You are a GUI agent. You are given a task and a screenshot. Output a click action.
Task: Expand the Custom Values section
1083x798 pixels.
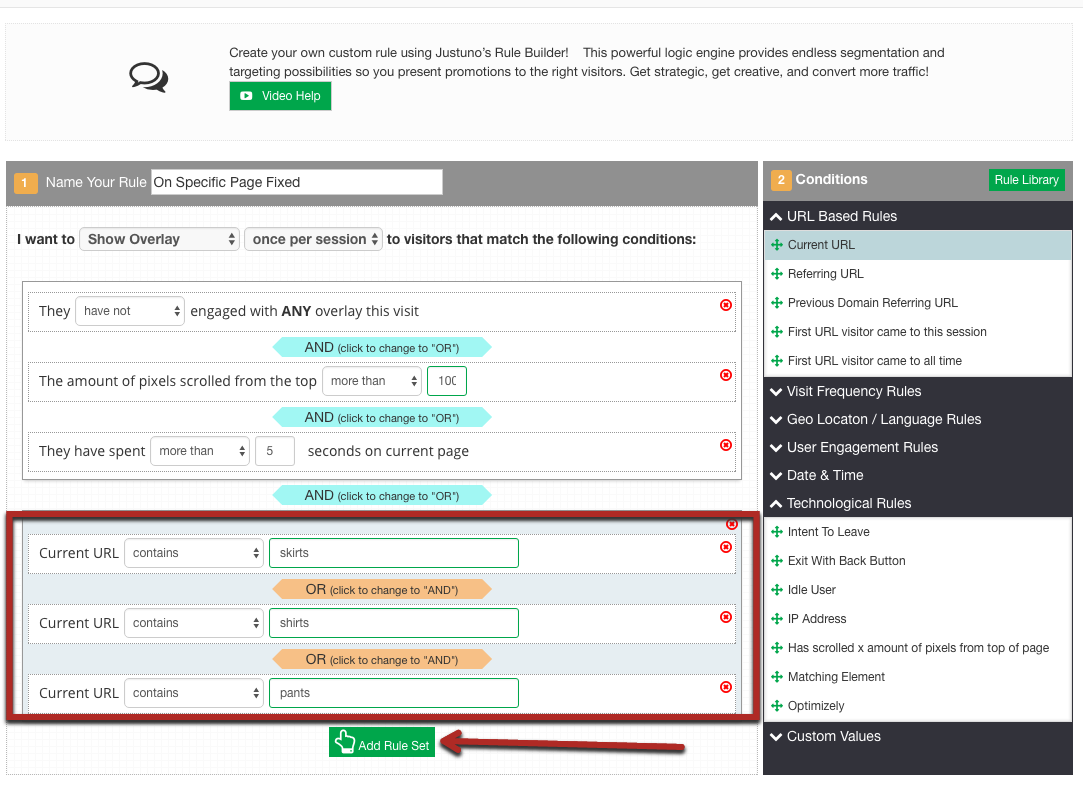pos(833,736)
